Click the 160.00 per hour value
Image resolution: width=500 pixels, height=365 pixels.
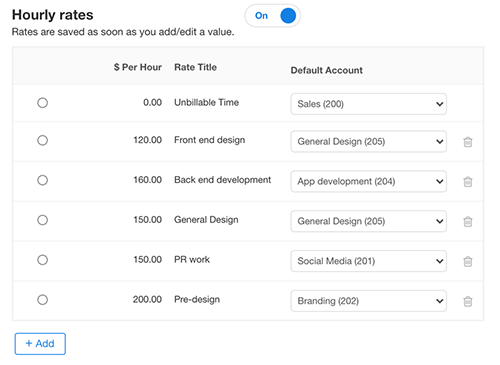coord(148,180)
